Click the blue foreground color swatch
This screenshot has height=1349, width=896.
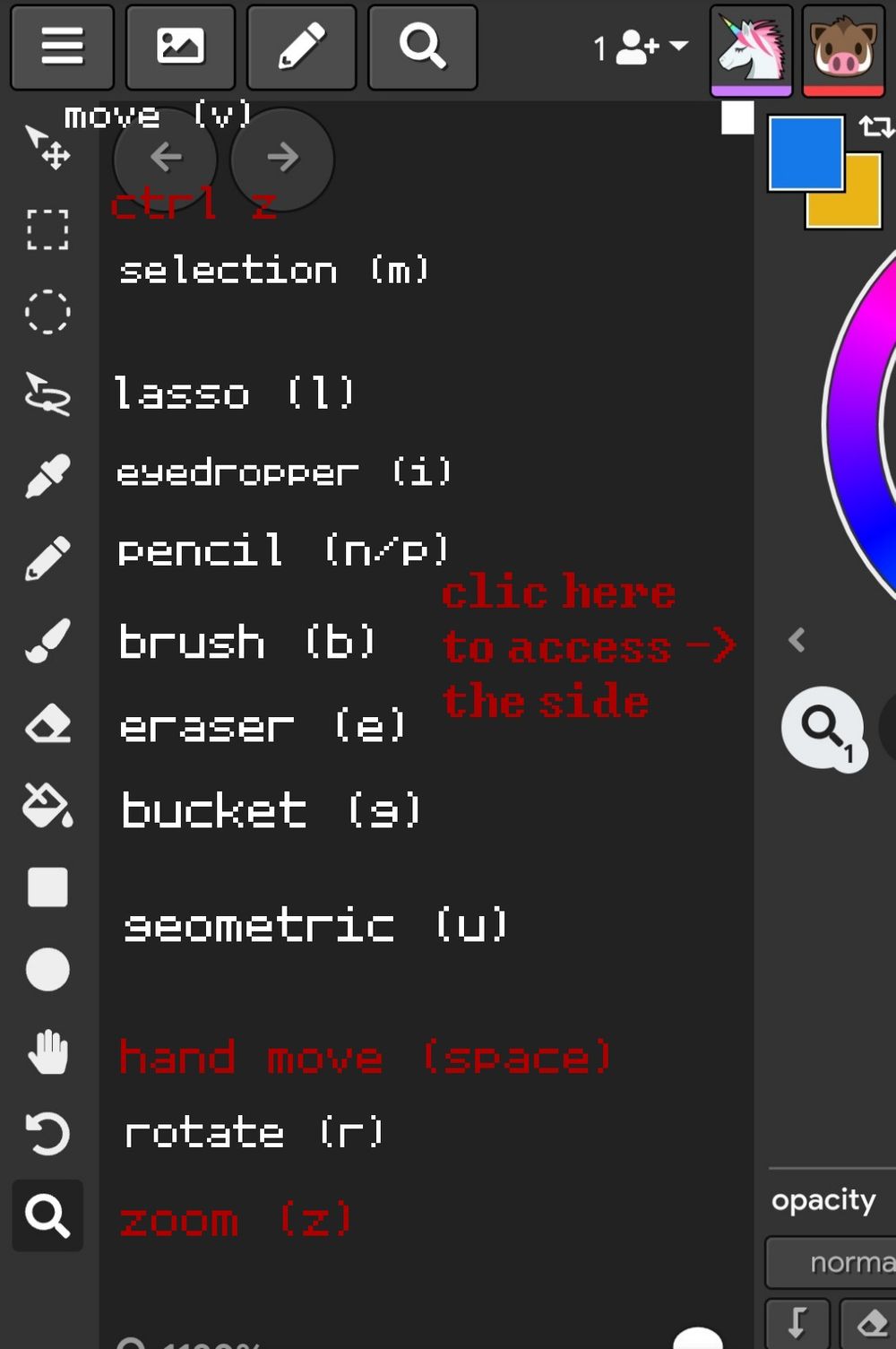coord(806,152)
